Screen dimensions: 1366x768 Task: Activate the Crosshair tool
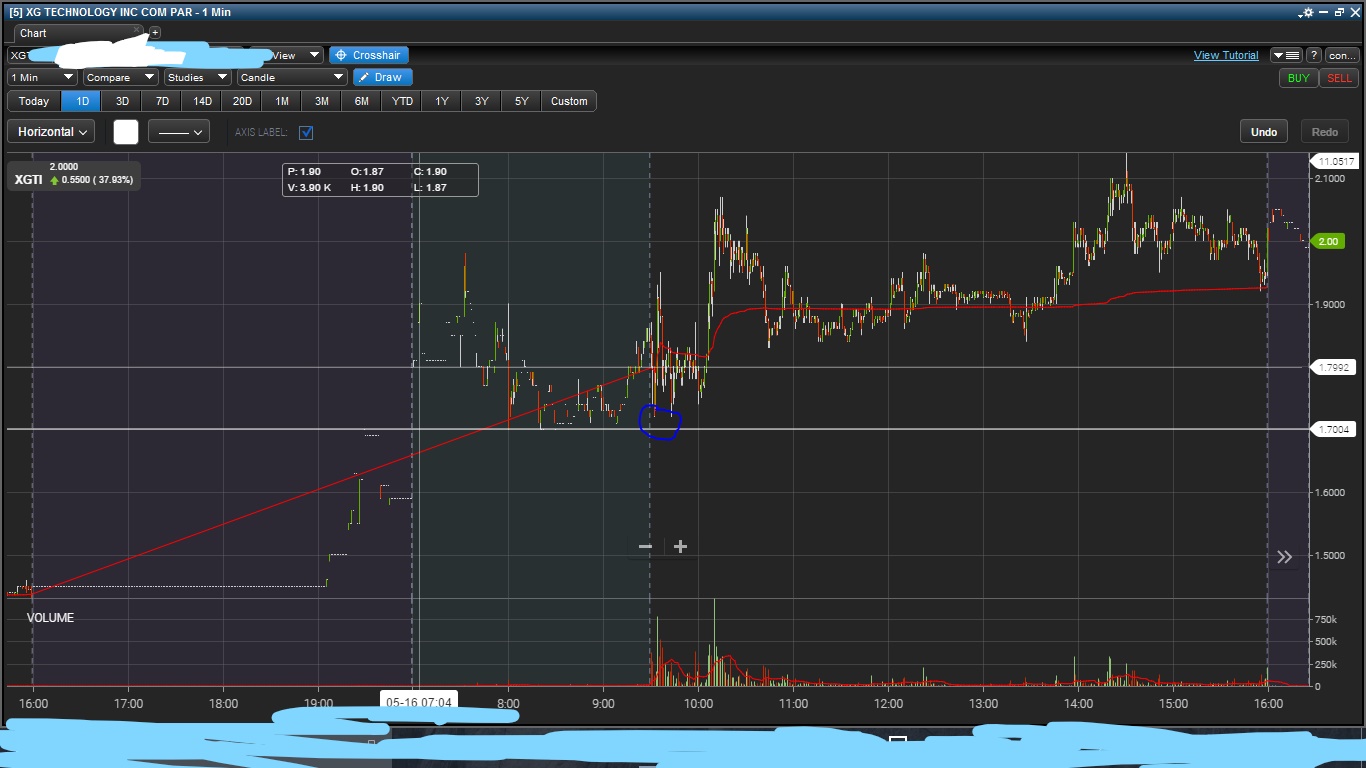tap(369, 55)
